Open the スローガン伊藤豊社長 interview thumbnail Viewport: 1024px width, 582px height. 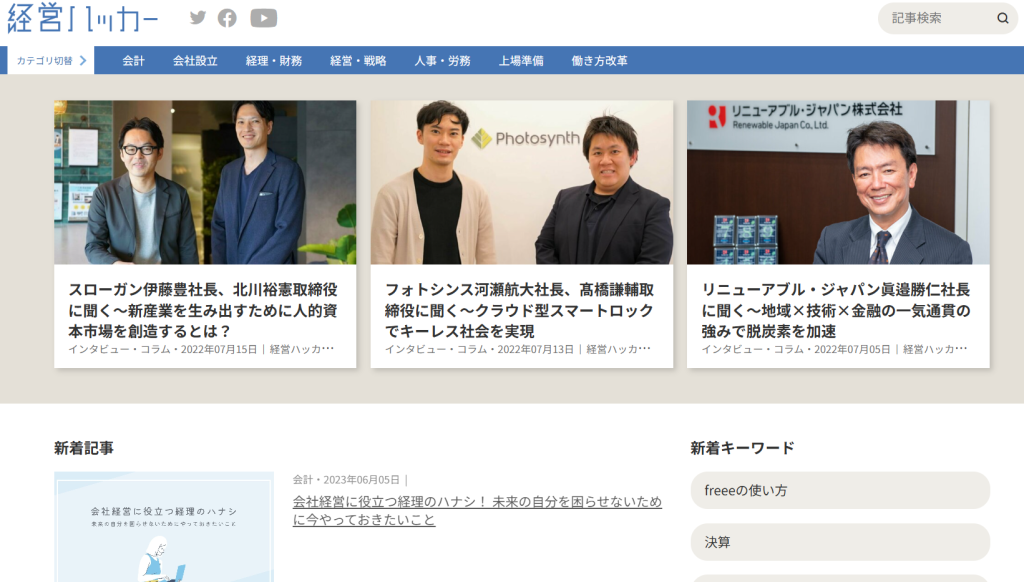(x=205, y=182)
